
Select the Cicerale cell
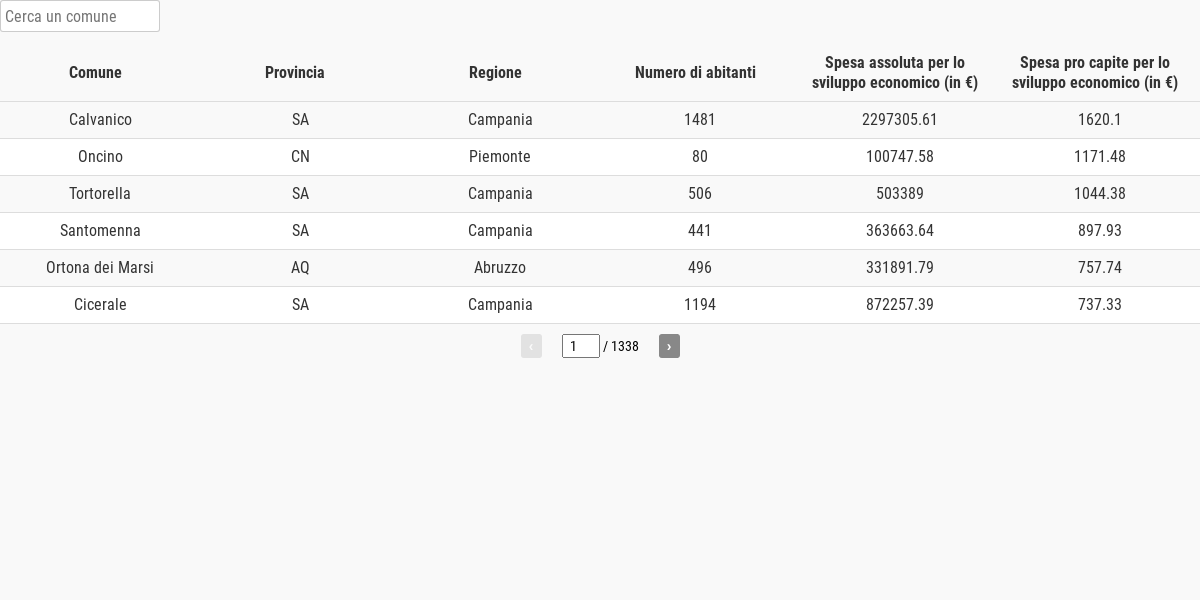100,305
